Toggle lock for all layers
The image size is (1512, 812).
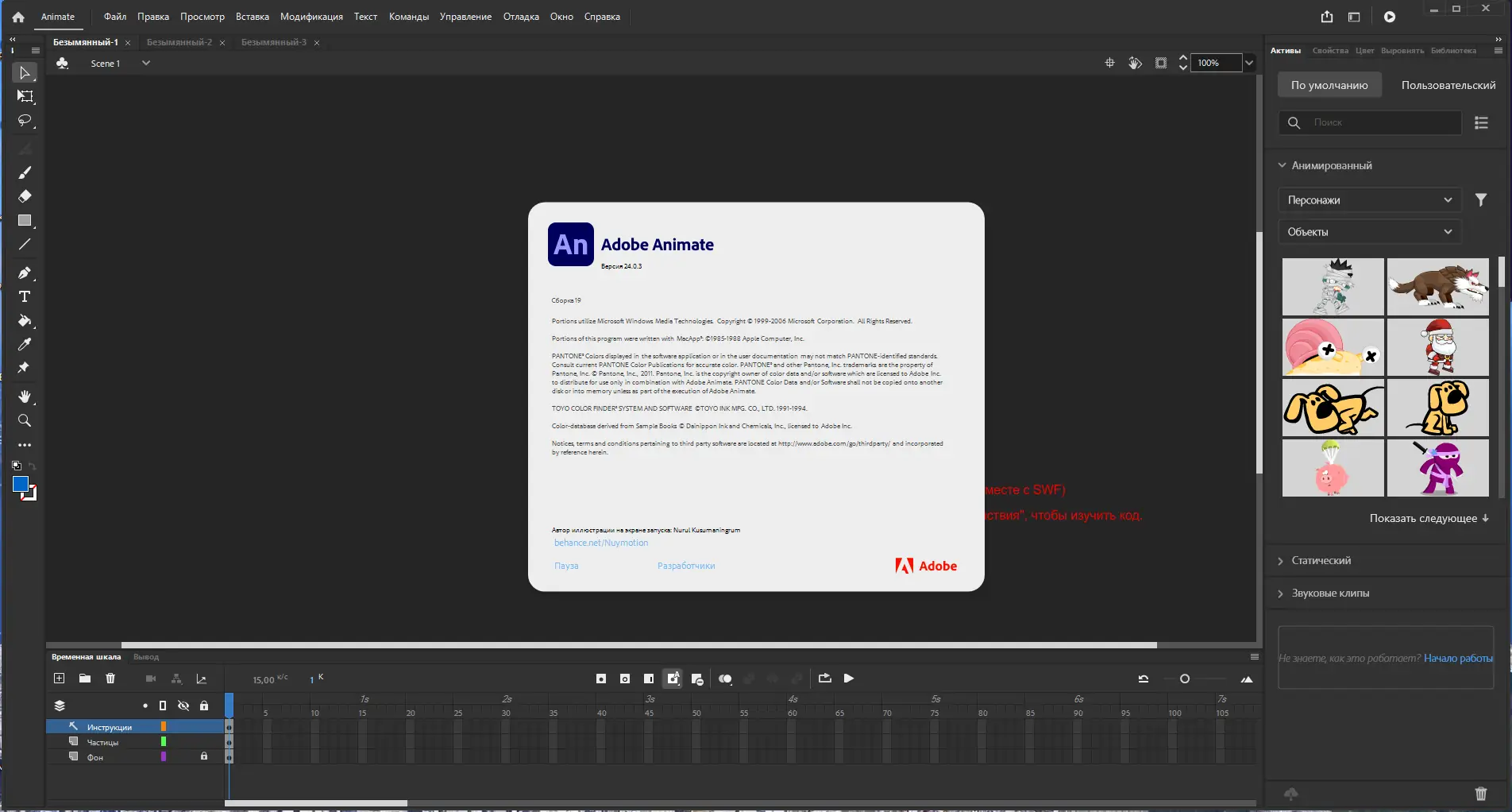point(204,706)
